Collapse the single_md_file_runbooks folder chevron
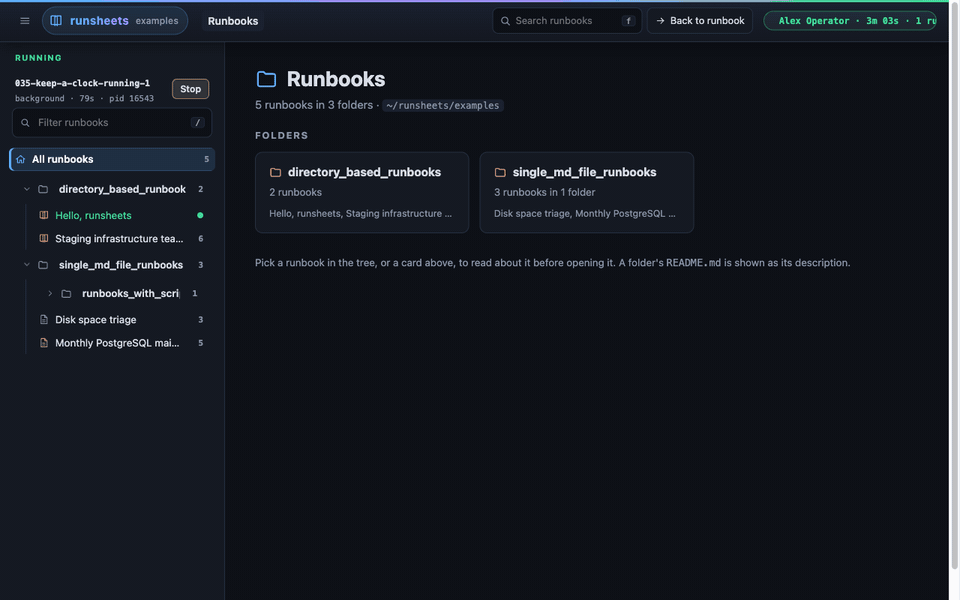The height and width of the screenshot is (600, 960). (x=26, y=265)
